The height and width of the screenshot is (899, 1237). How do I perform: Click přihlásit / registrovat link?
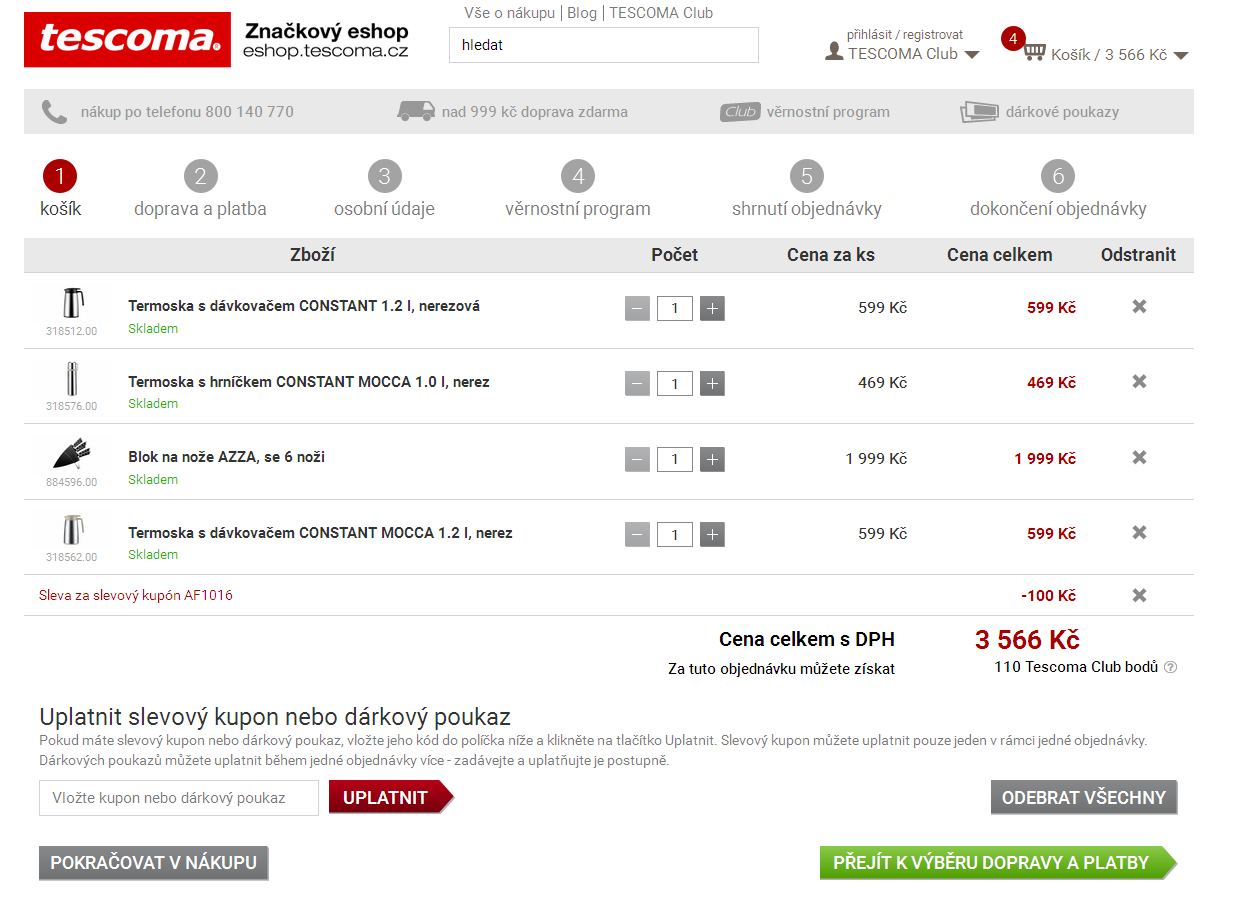pos(905,35)
